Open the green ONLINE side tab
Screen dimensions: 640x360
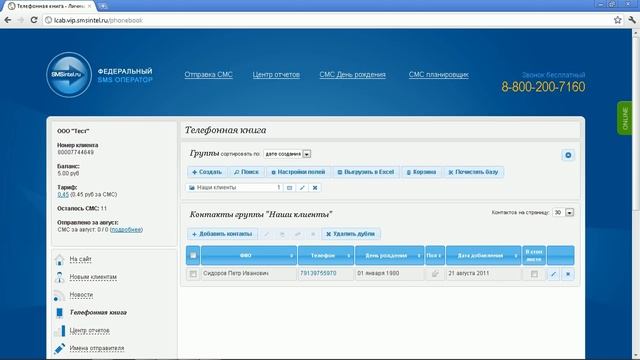[624, 118]
